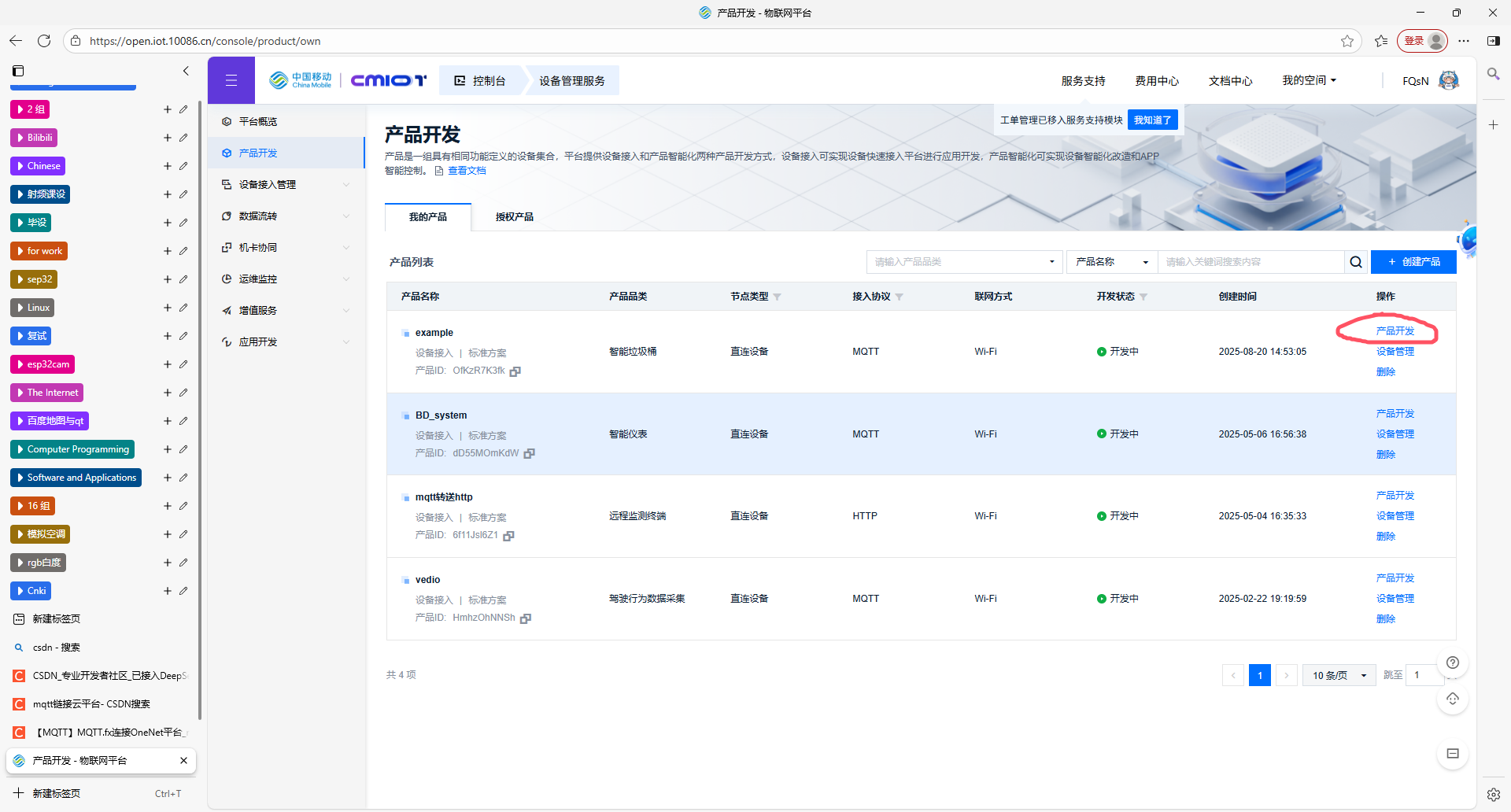Open the 运维监控 section
The image size is (1511, 812).
pos(258,279)
